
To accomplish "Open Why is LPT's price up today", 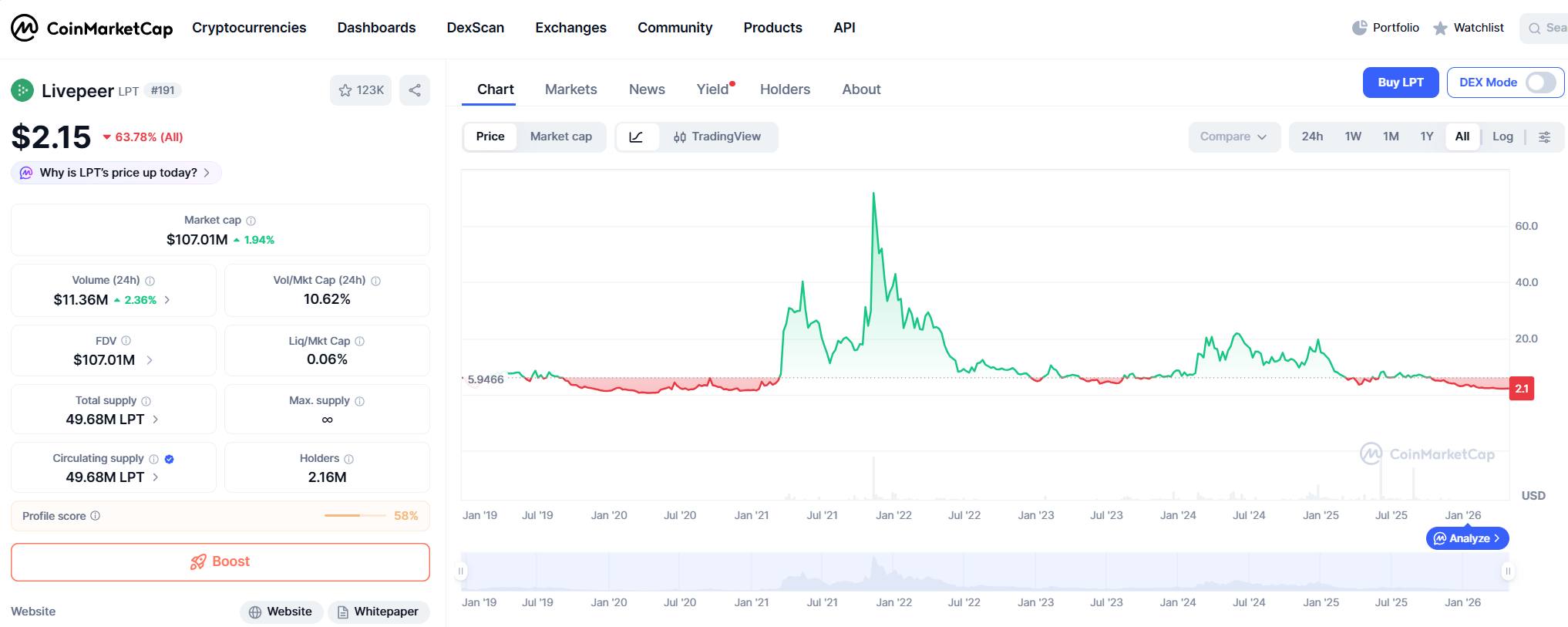I will (x=116, y=173).
